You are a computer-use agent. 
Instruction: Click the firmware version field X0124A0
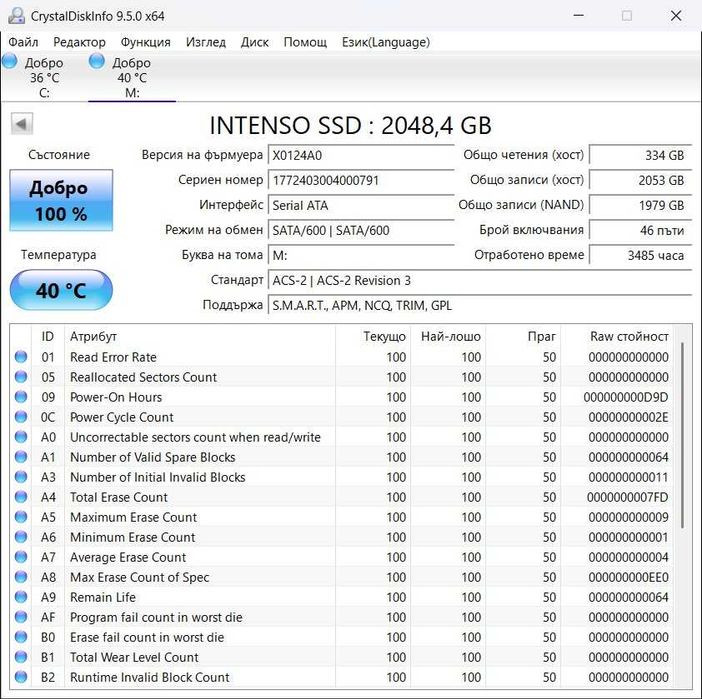click(361, 155)
